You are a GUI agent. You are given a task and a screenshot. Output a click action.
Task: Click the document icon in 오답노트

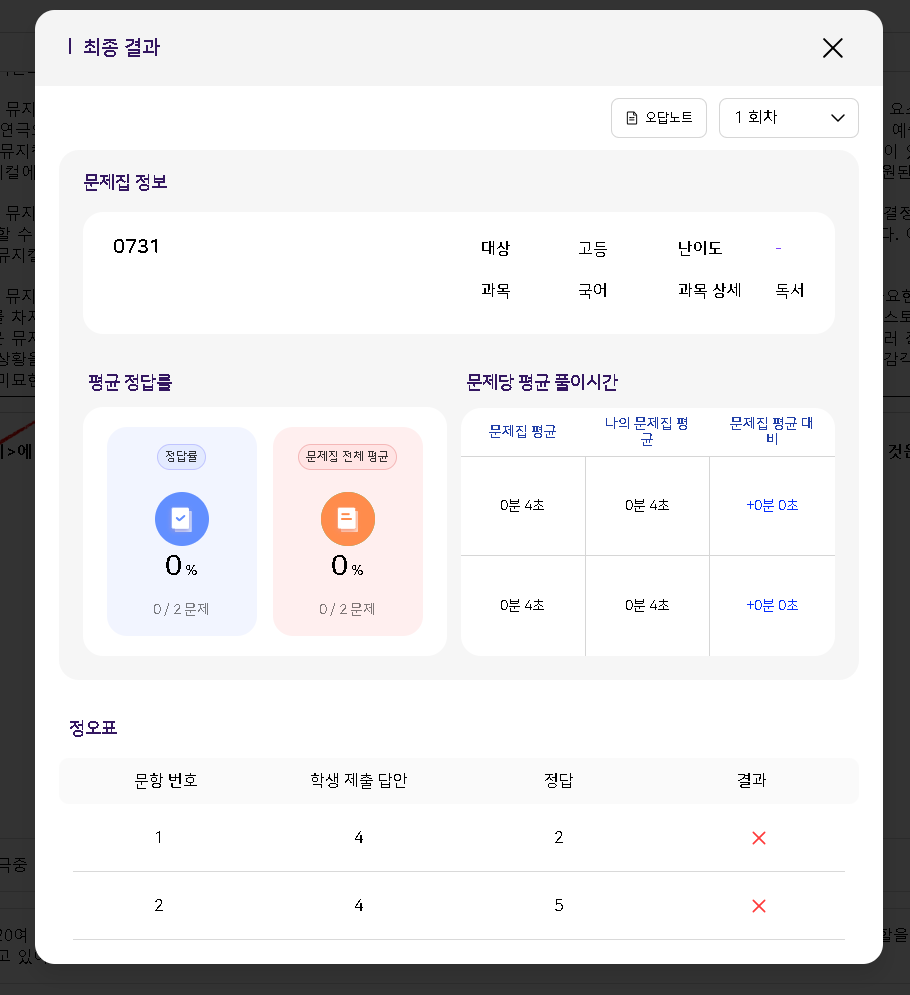631,118
